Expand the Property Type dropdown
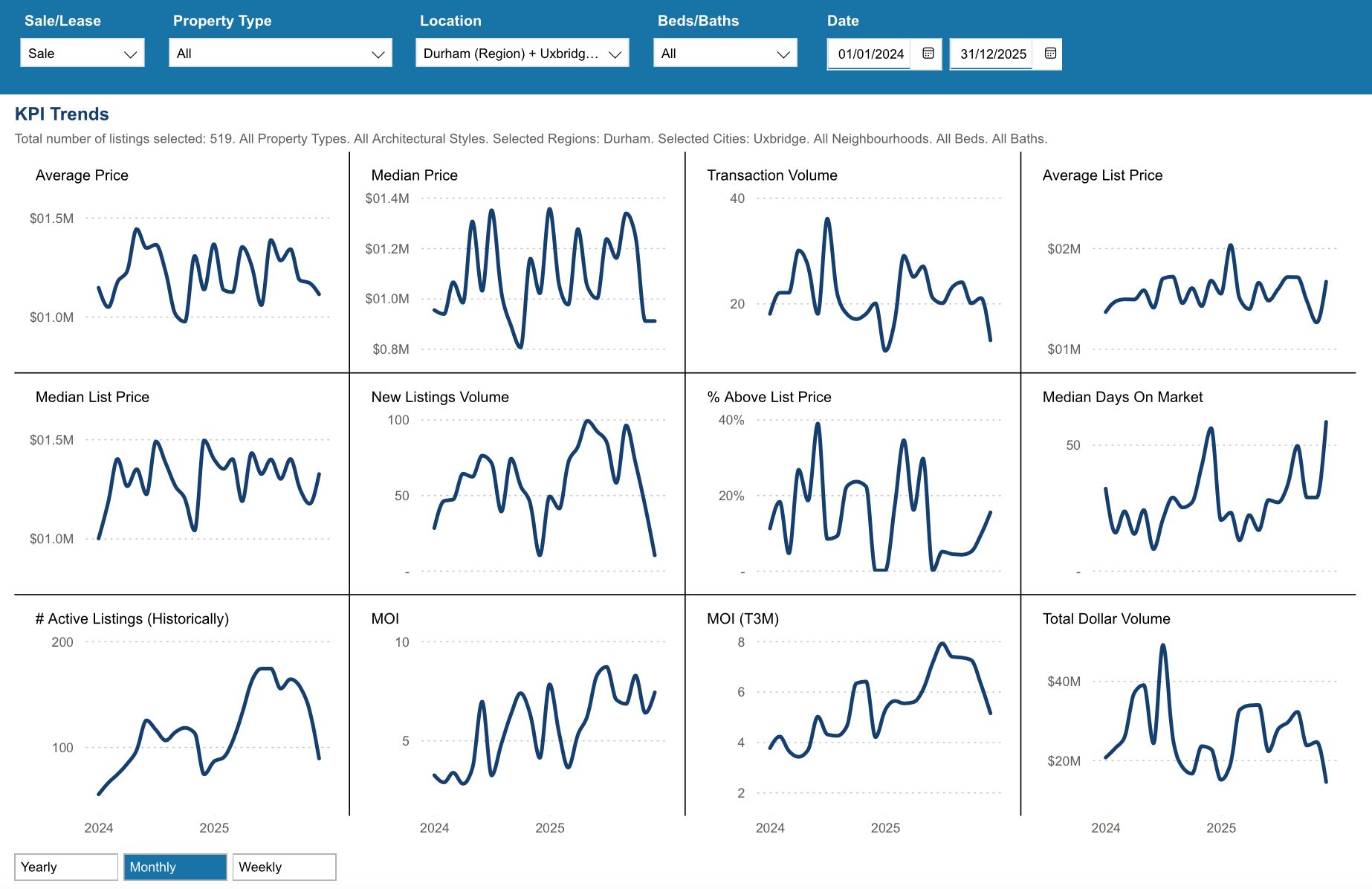Screen dimensions: 1372x889 tap(279, 54)
